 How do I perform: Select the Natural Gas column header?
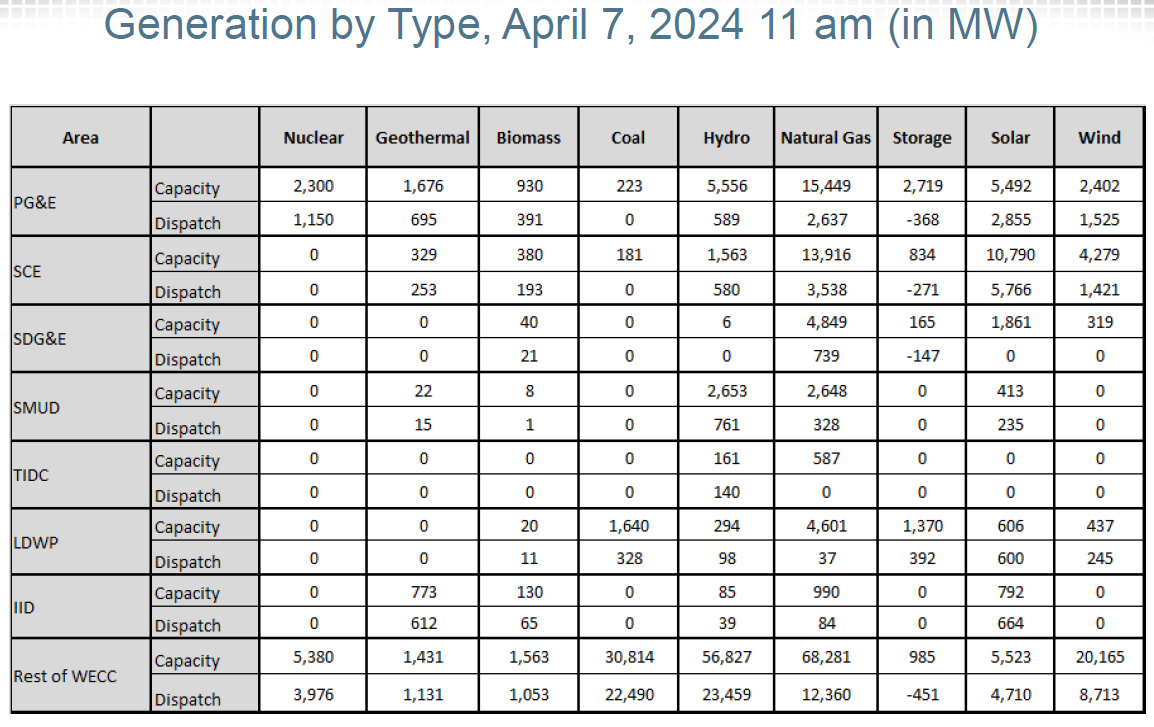coord(826,138)
